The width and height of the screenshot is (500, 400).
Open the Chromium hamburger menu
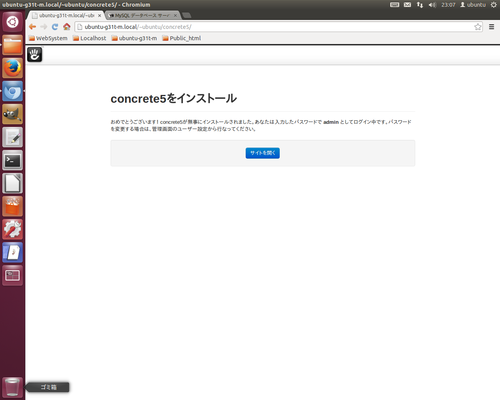coord(491,27)
